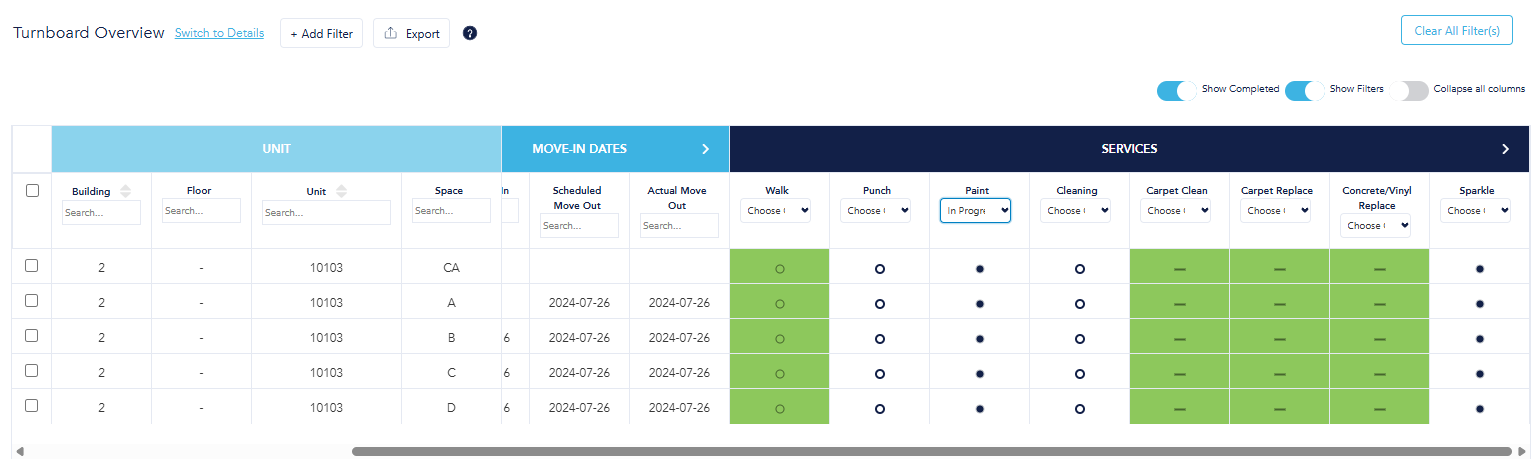
Task: Click Walk status circle for space D
Action: [780, 409]
